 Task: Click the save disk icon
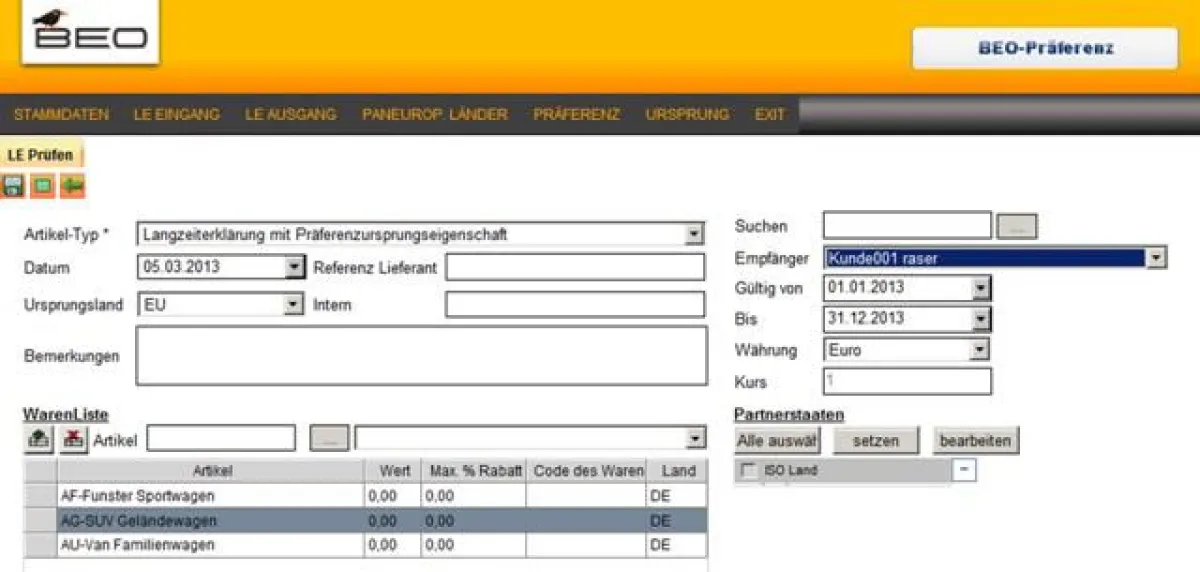coord(13,186)
